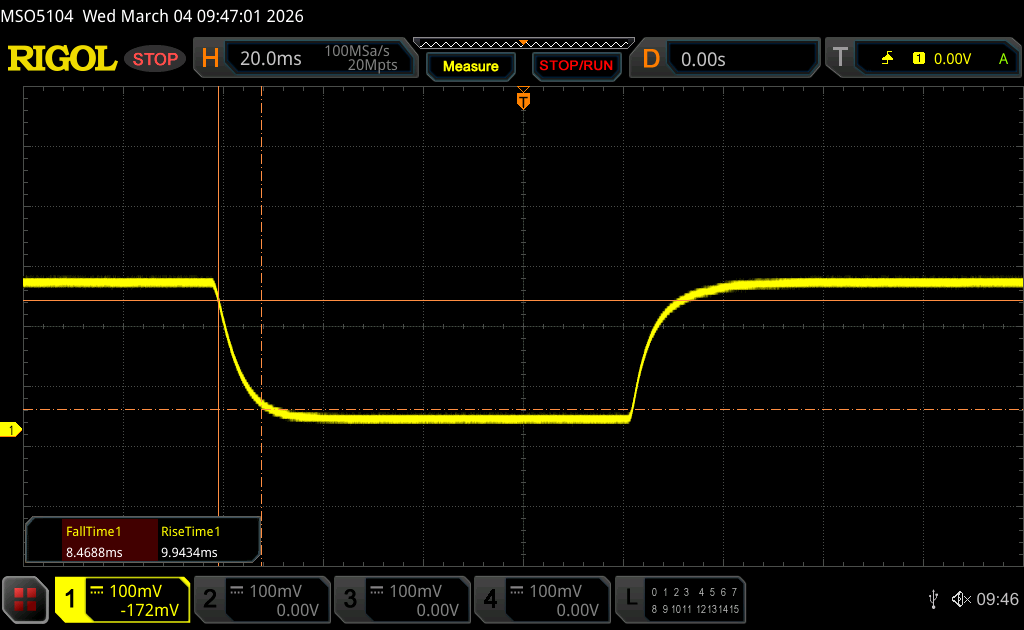
Task: Open the red grid function menu icon
Action: (x=25, y=599)
